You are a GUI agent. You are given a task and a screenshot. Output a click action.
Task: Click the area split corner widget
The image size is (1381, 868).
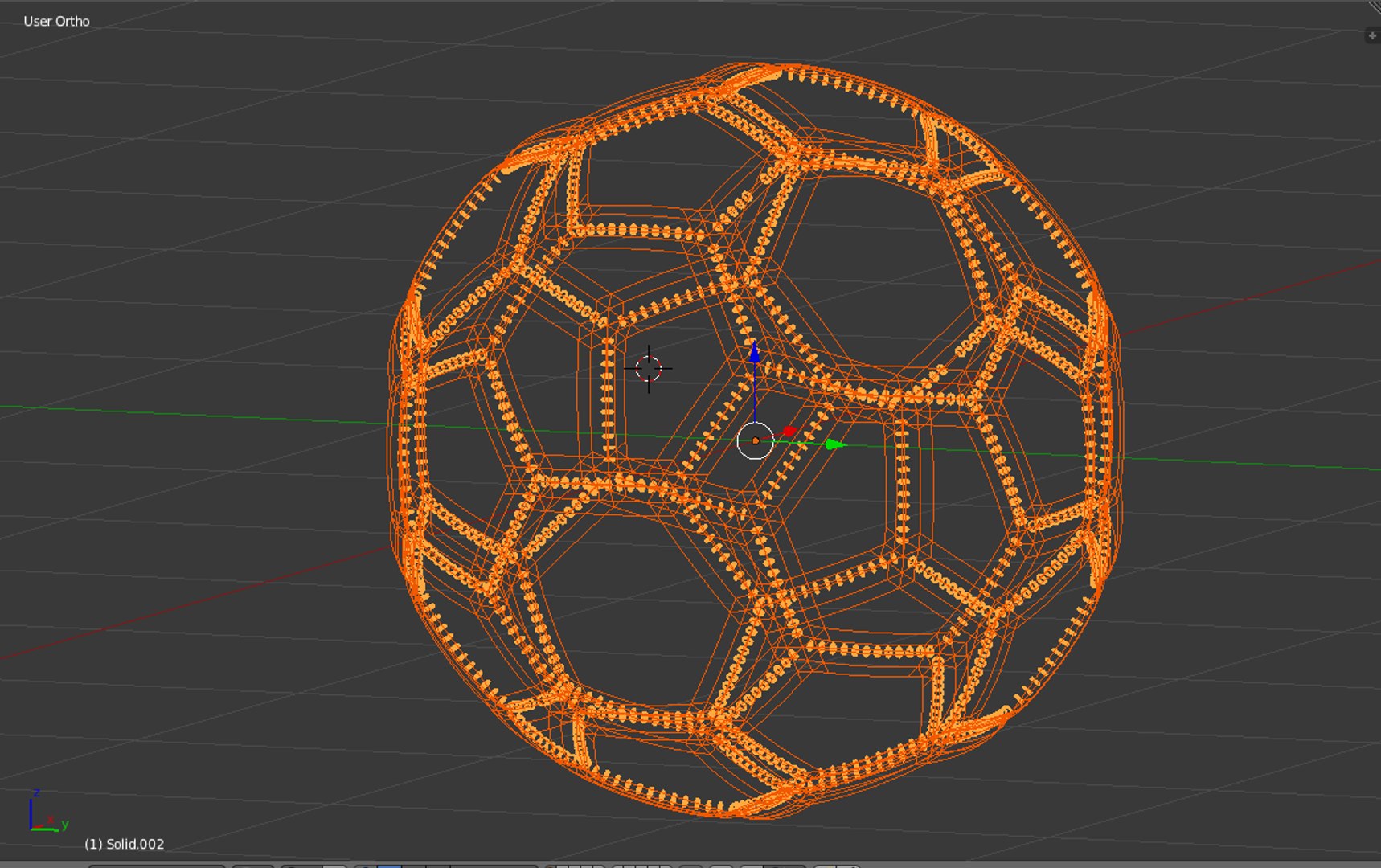[1374, 6]
